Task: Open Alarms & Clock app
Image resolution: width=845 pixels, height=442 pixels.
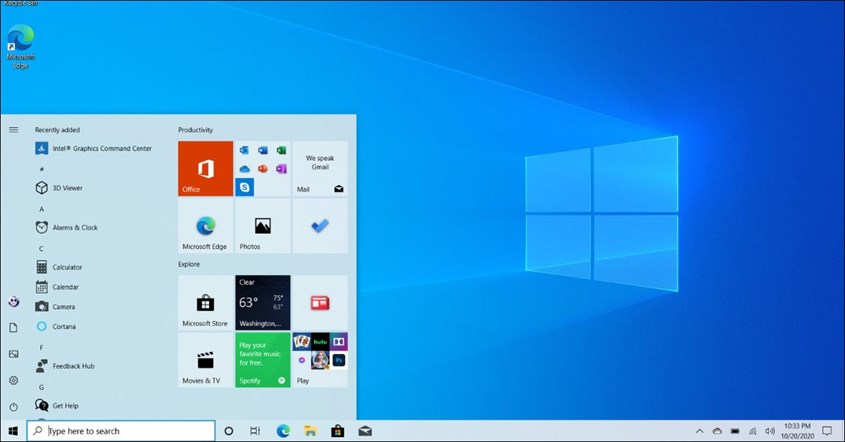Action: 67,227
